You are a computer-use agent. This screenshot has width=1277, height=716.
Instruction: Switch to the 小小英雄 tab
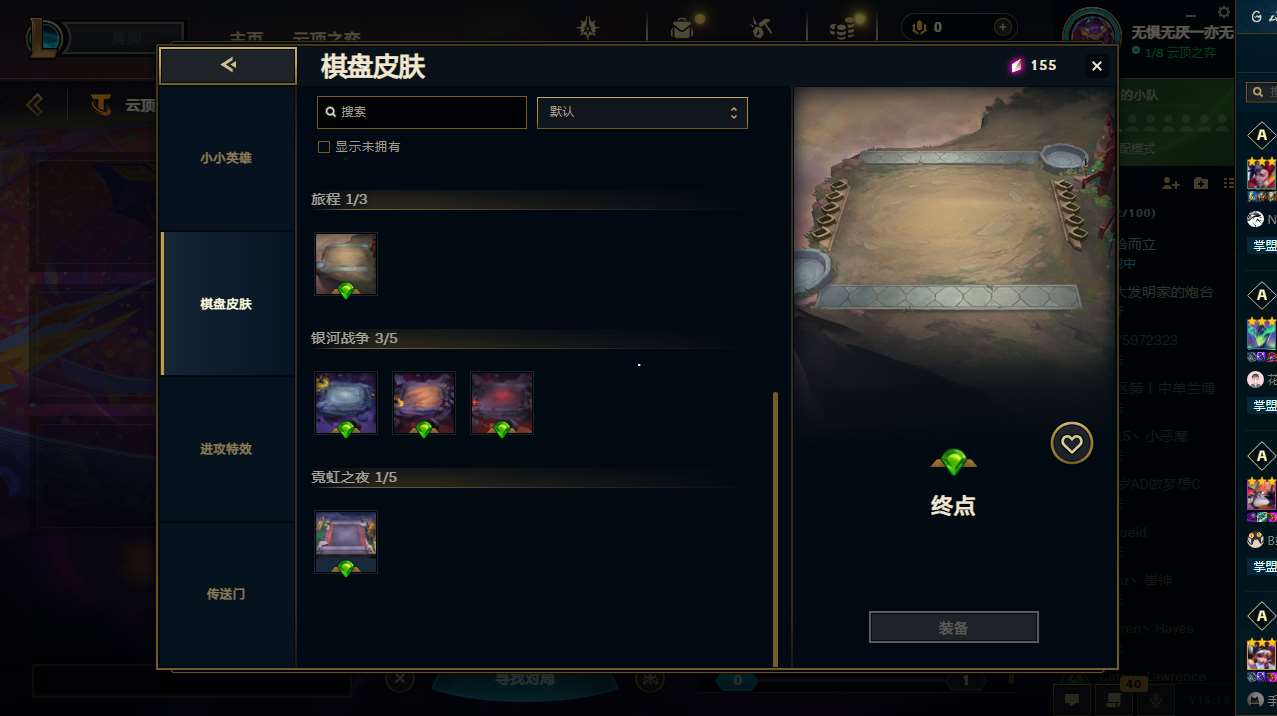pos(226,158)
